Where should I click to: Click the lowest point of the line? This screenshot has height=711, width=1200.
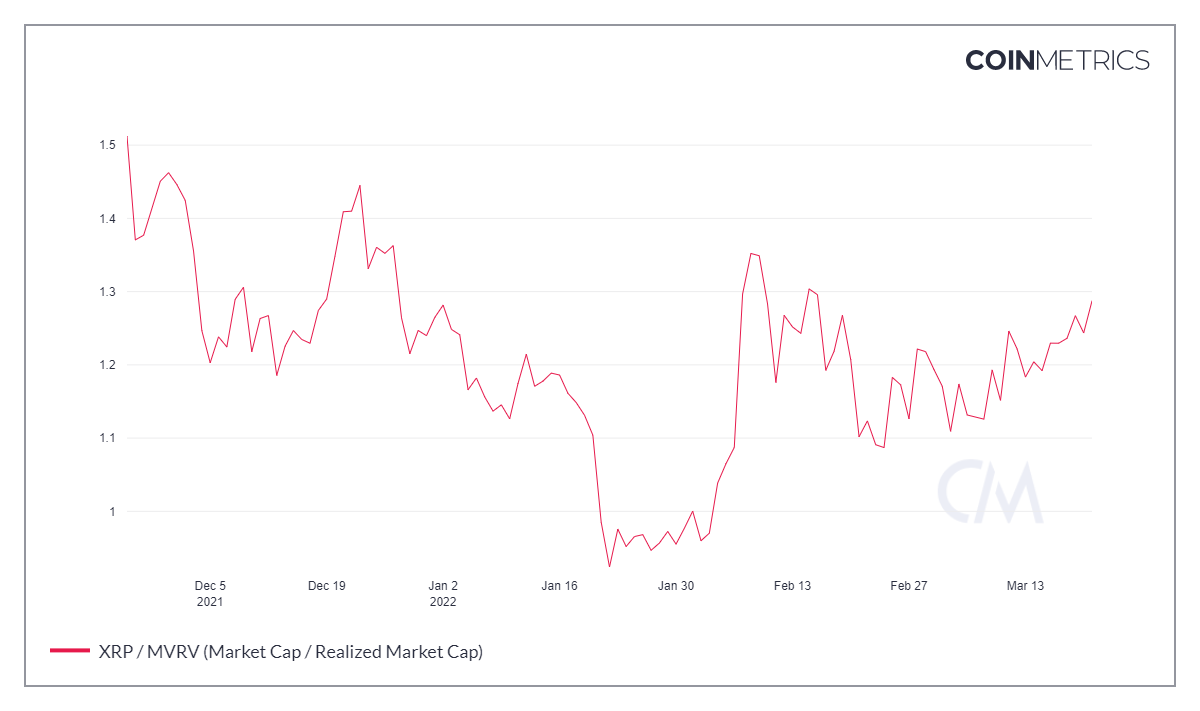tap(609, 567)
